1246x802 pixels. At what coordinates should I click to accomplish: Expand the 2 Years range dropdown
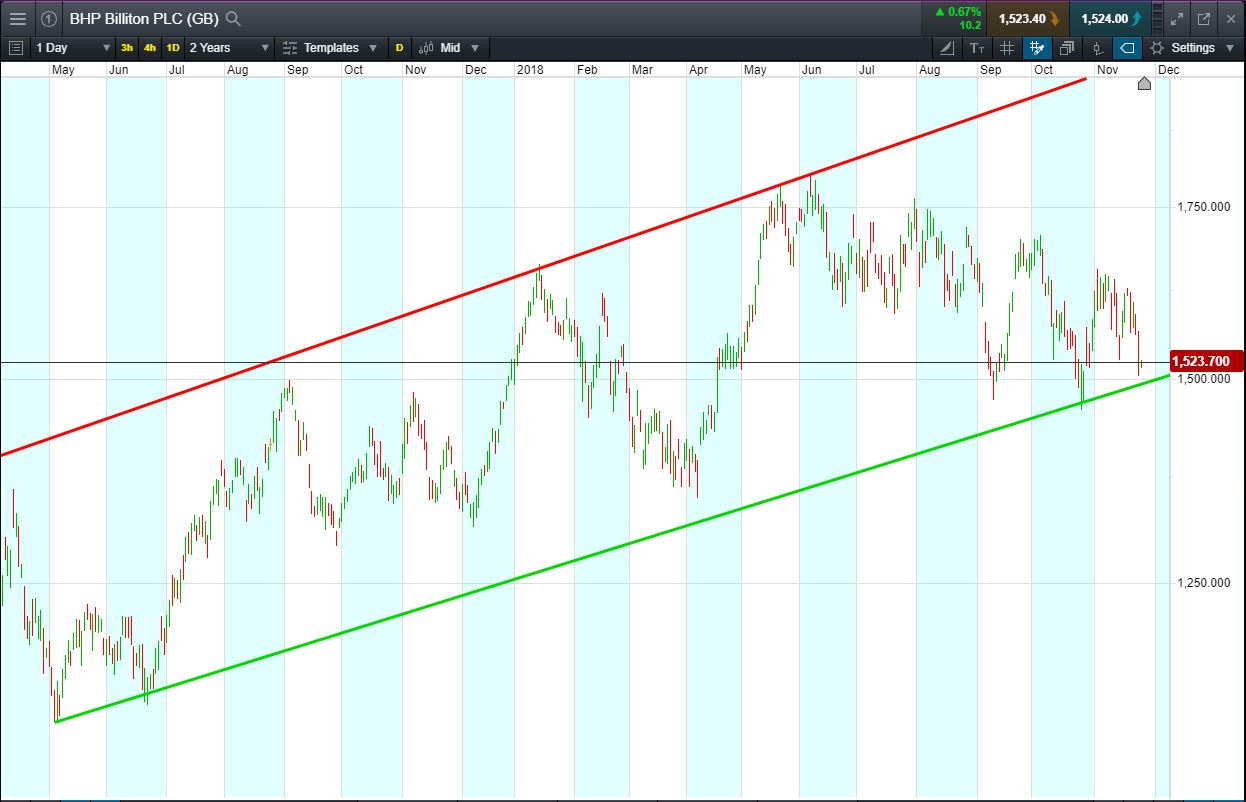pos(230,47)
